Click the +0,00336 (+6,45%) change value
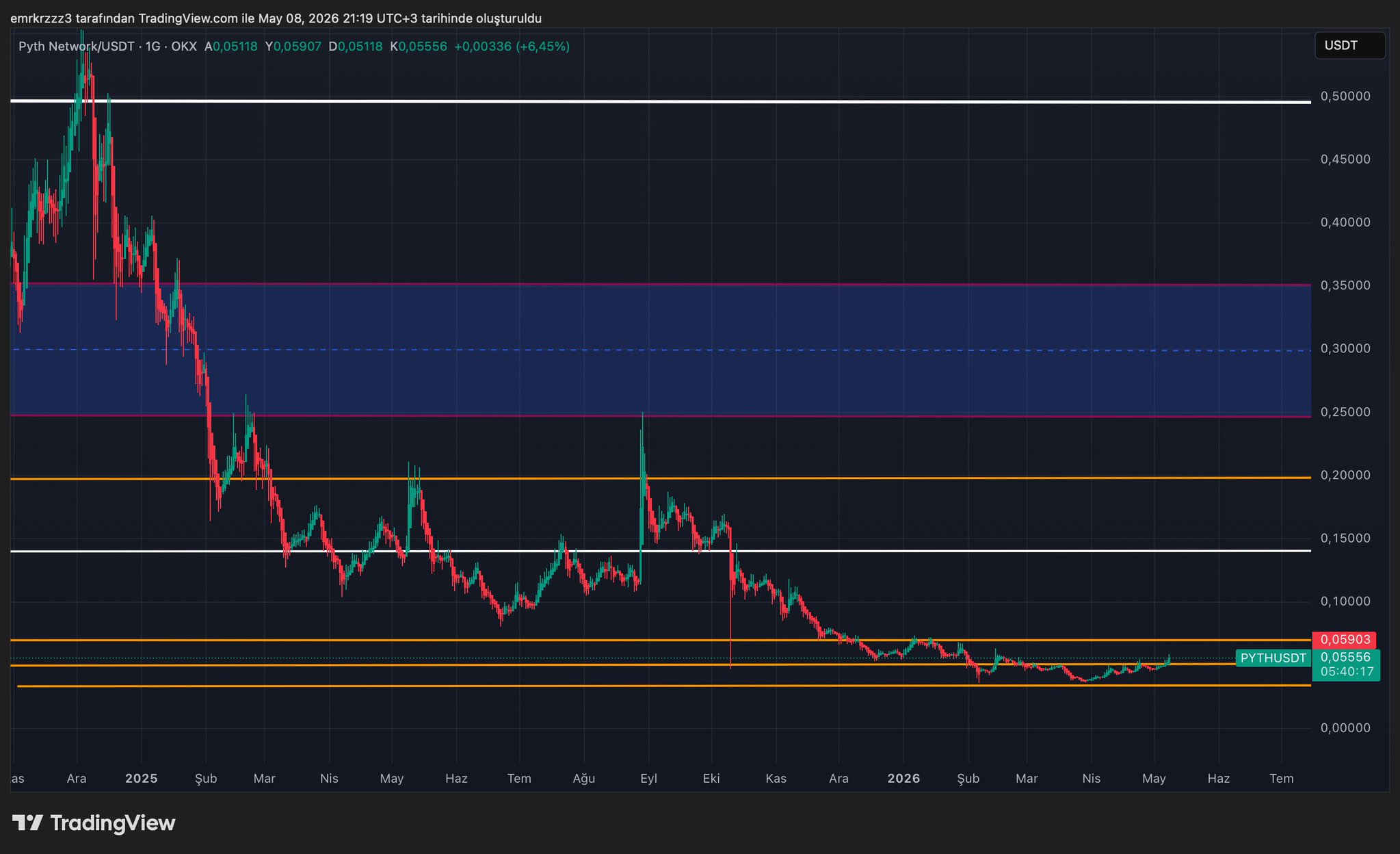The width and height of the screenshot is (1400, 854). coord(512,47)
